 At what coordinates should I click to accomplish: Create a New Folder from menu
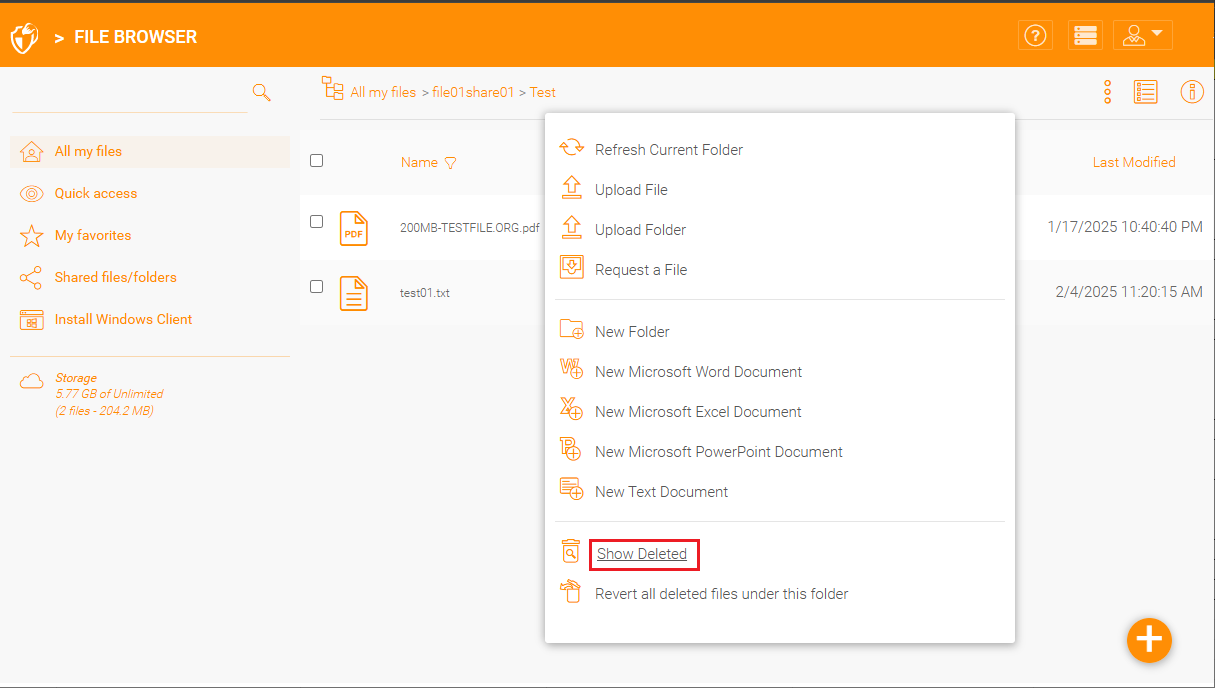pos(632,332)
